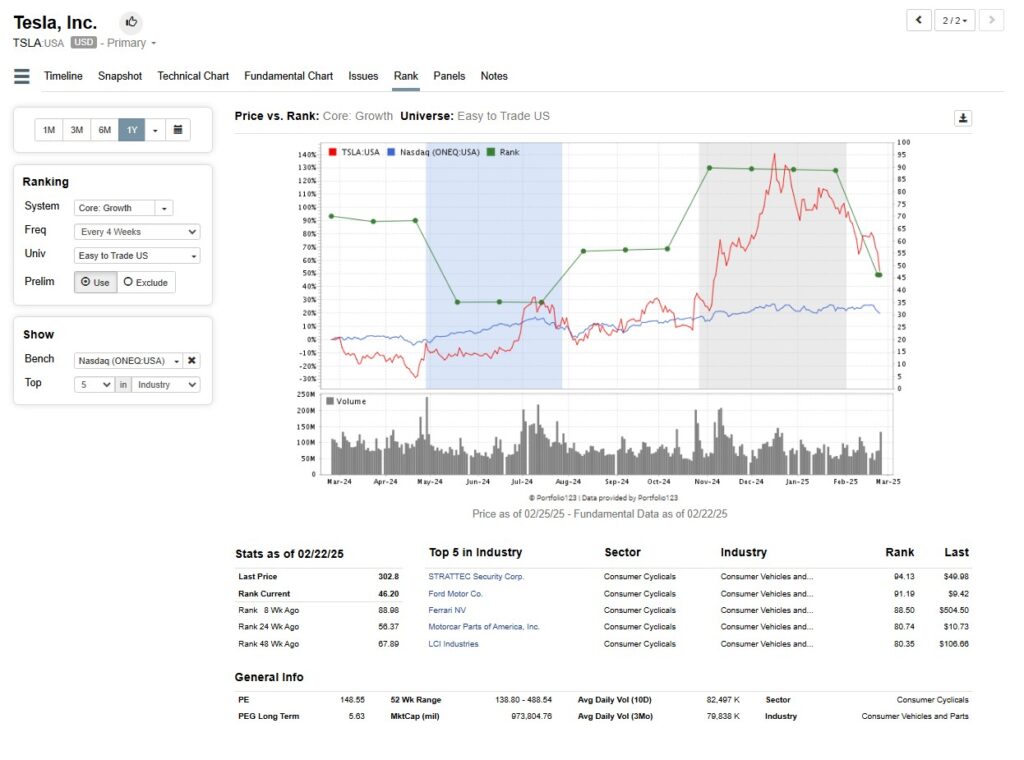
Task: Open the Fundamental Chart tab
Action: tap(288, 76)
